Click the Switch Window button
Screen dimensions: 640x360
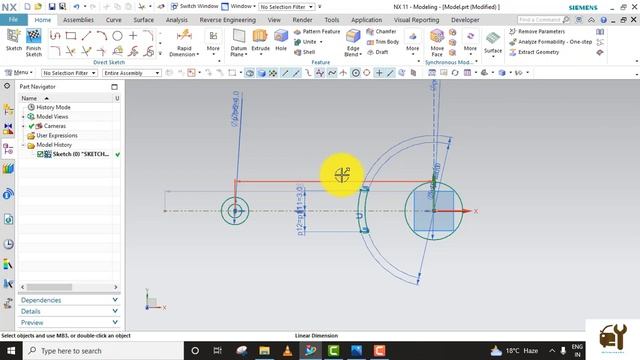point(194,7)
